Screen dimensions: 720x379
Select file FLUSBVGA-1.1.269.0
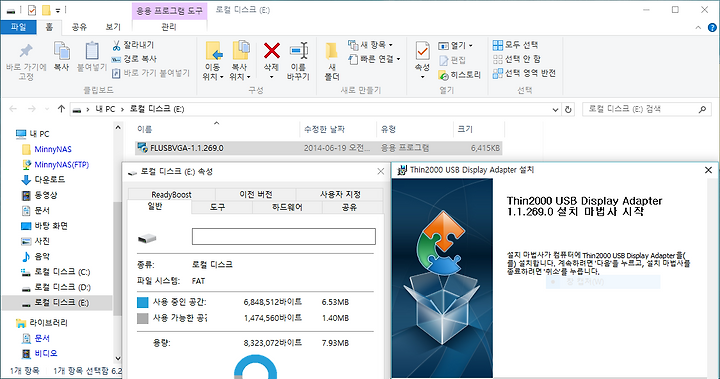[318, 148]
